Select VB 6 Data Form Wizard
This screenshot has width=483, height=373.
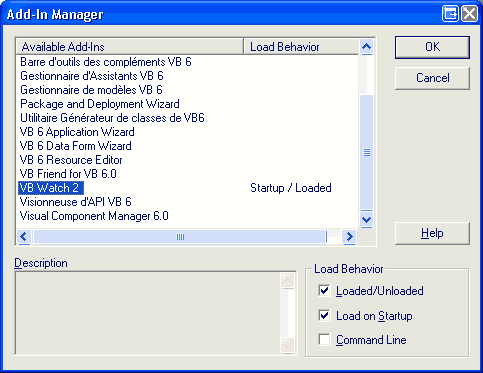coord(75,146)
